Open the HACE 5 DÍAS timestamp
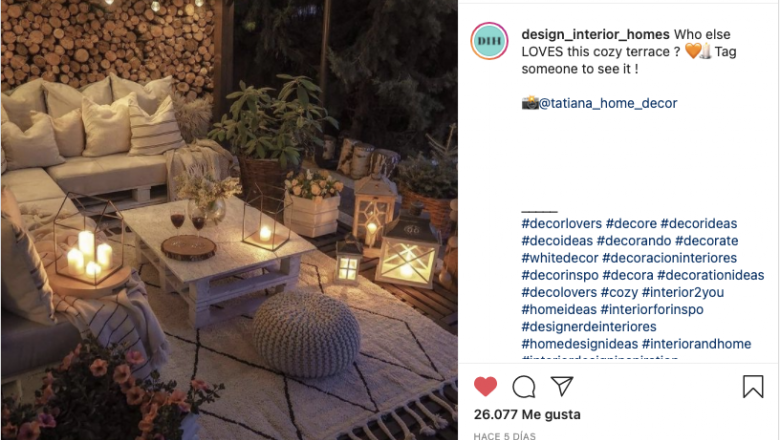780x440 pixels. click(x=504, y=436)
